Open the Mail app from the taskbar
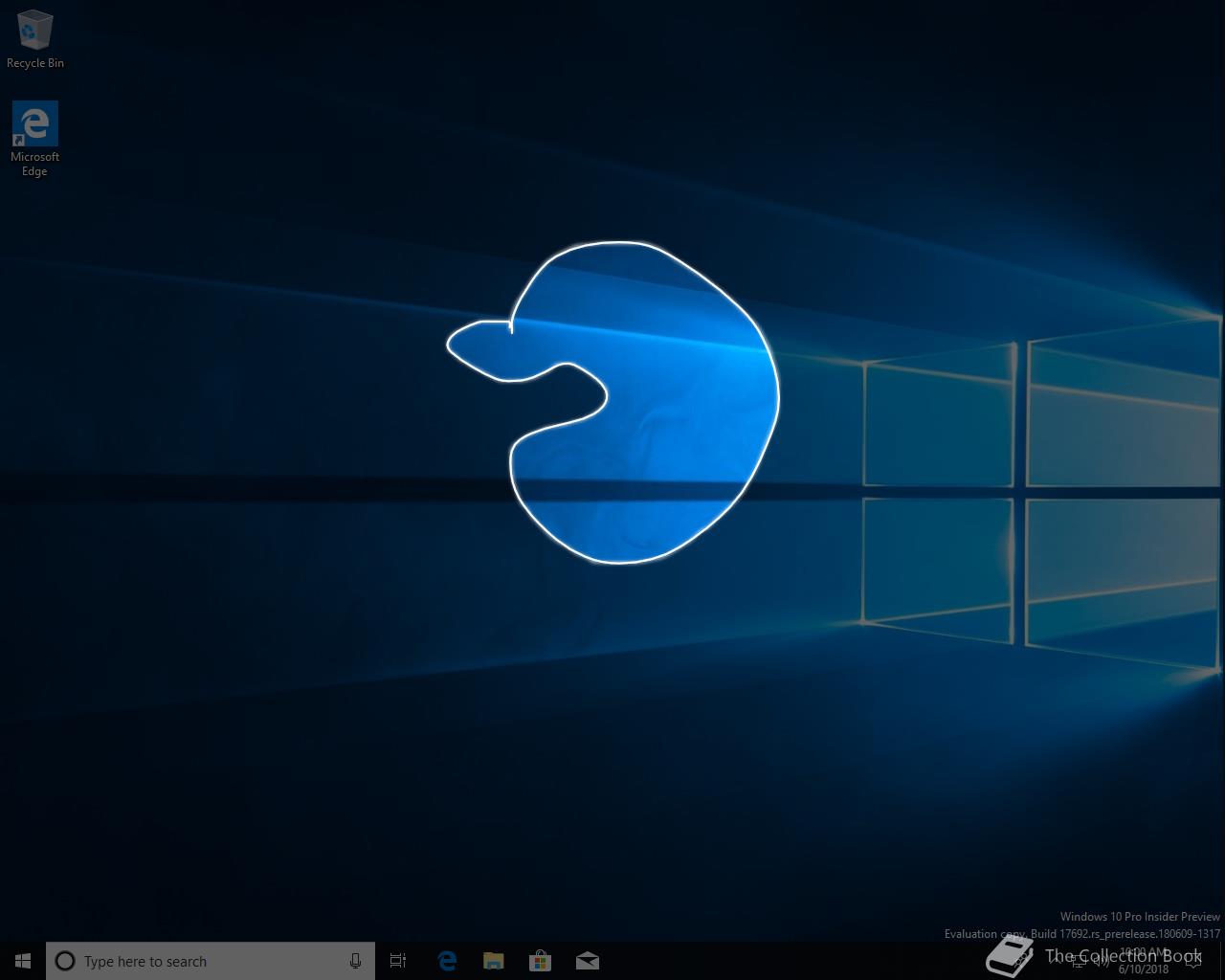Image resolution: width=1225 pixels, height=980 pixels. point(588,961)
